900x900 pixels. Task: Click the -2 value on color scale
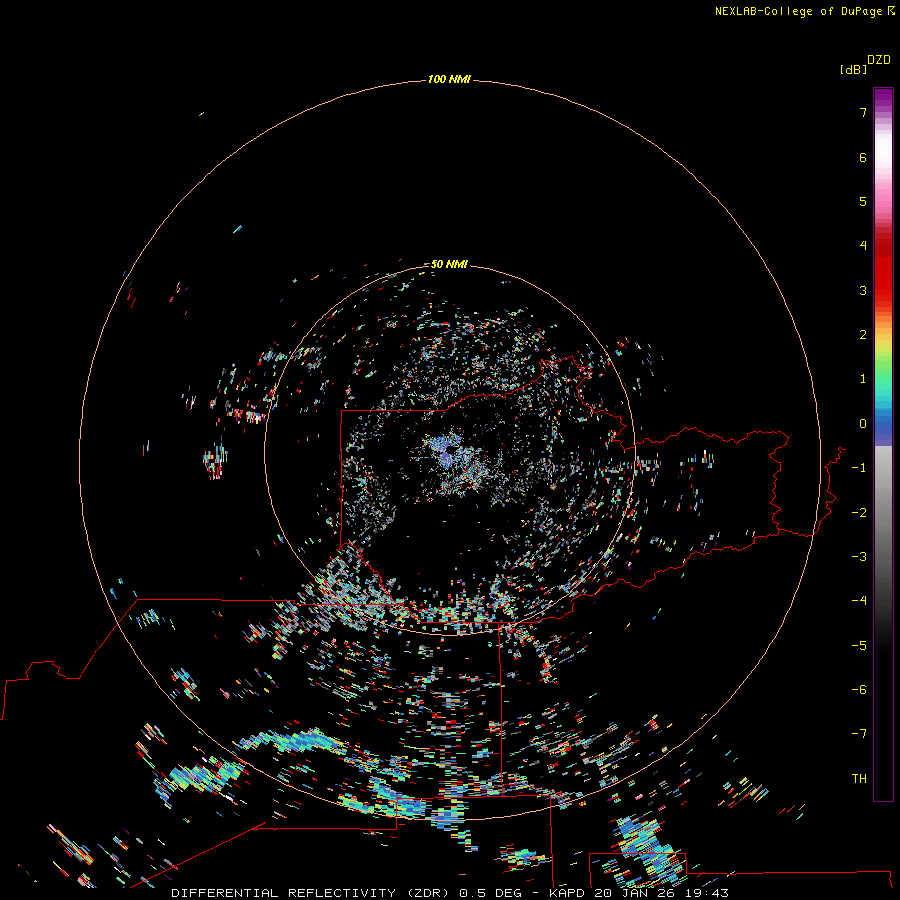[x=859, y=513]
